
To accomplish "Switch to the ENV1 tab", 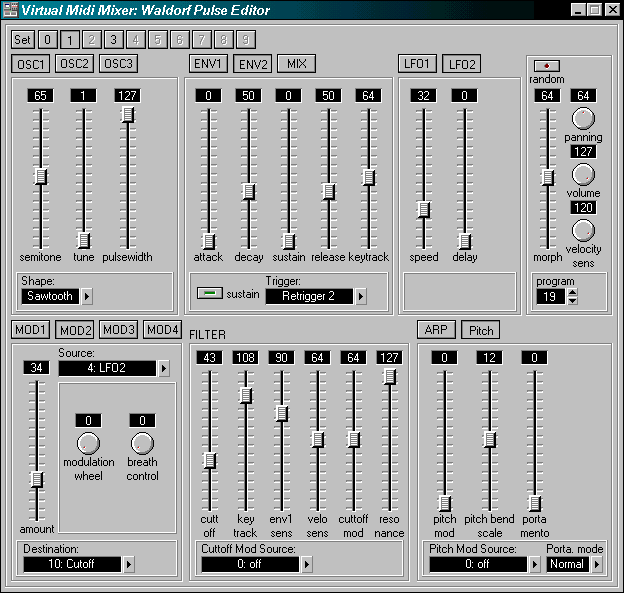I will click(x=208, y=64).
